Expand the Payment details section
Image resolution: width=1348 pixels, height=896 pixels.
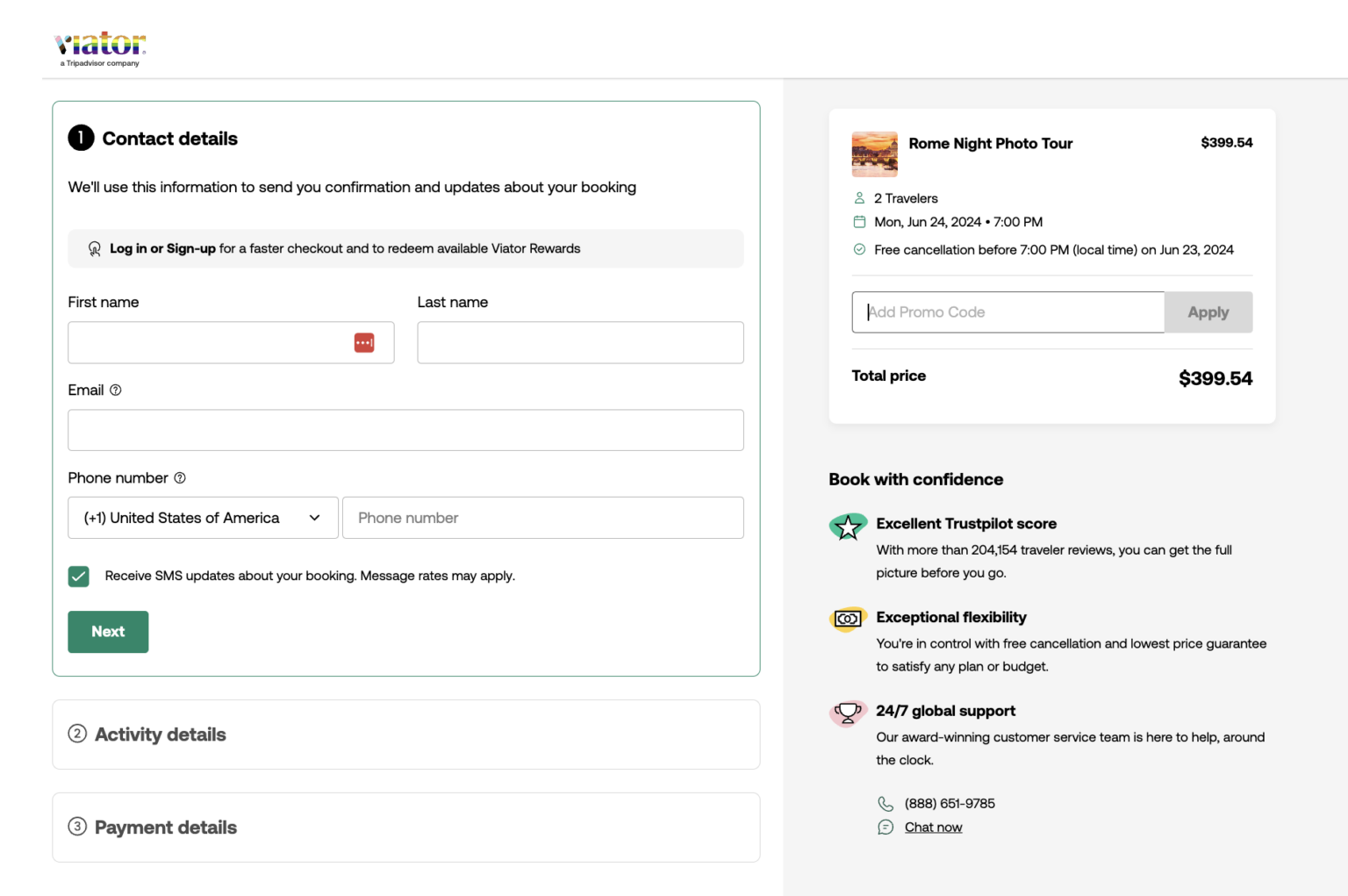tap(166, 828)
